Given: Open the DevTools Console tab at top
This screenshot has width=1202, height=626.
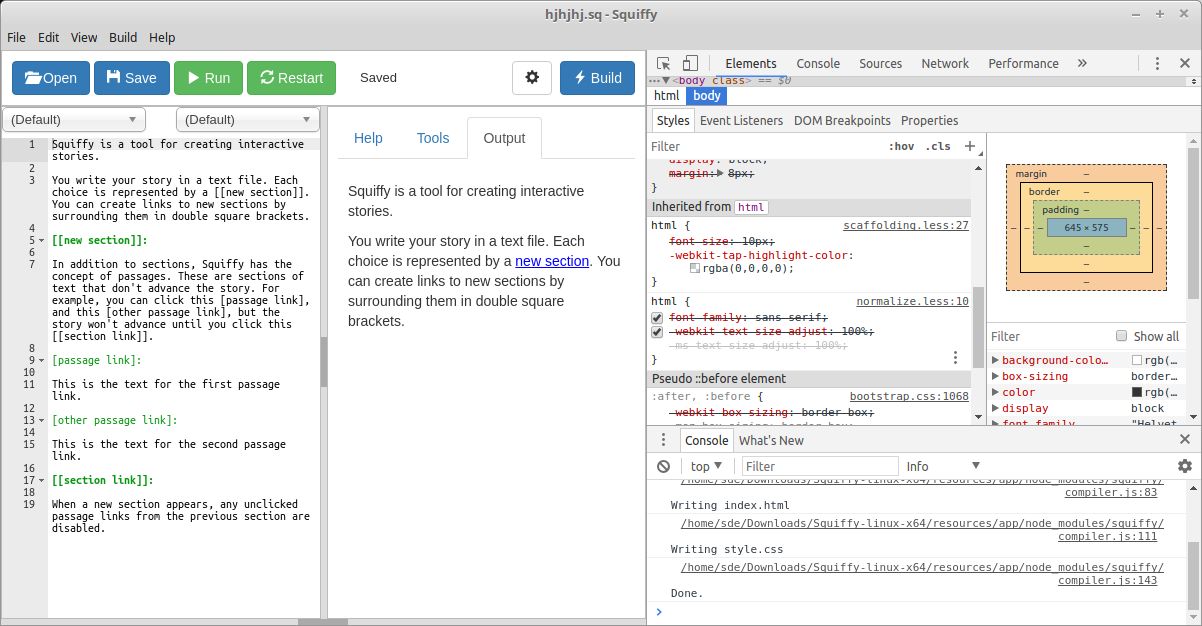Looking at the screenshot, I should click(818, 63).
